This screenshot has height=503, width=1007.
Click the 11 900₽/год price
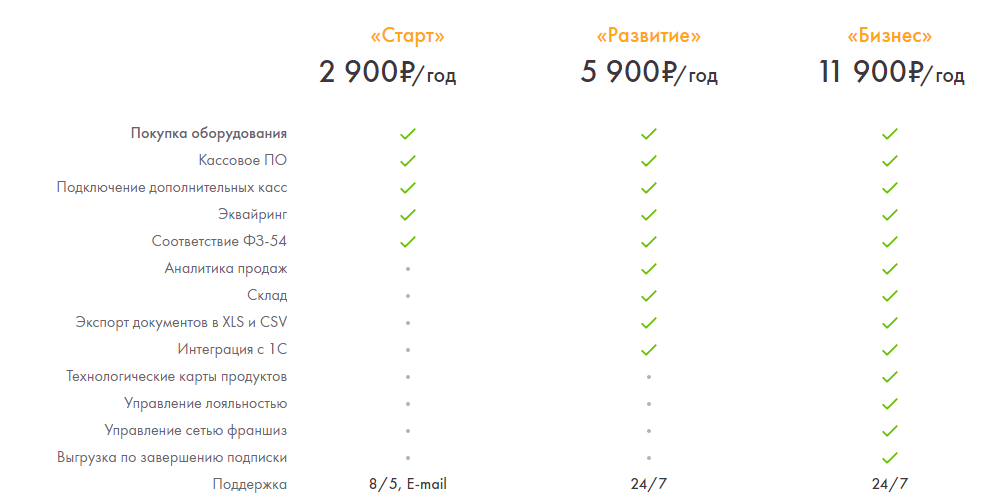coord(891,73)
